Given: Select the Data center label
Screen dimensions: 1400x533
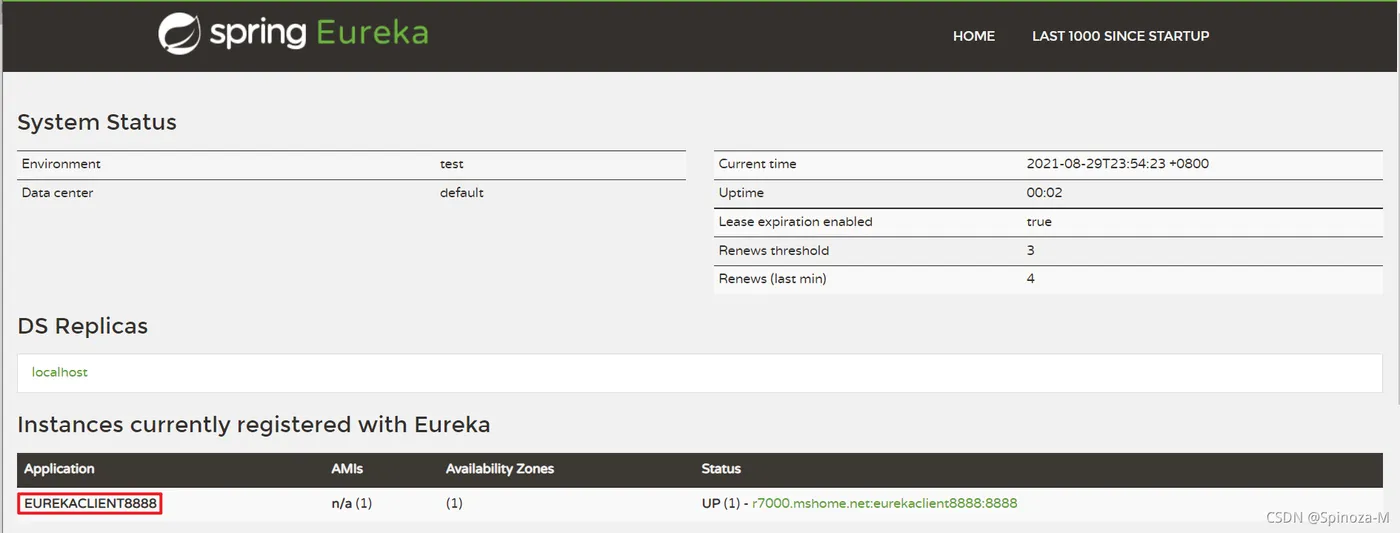Looking at the screenshot, I should (57, 193).
